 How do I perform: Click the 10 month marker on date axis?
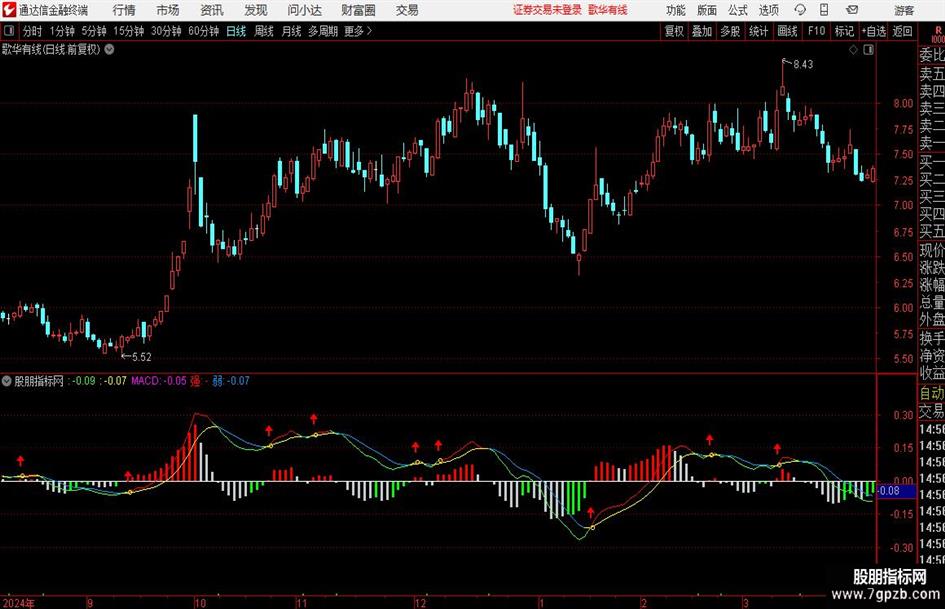(200, 603)
